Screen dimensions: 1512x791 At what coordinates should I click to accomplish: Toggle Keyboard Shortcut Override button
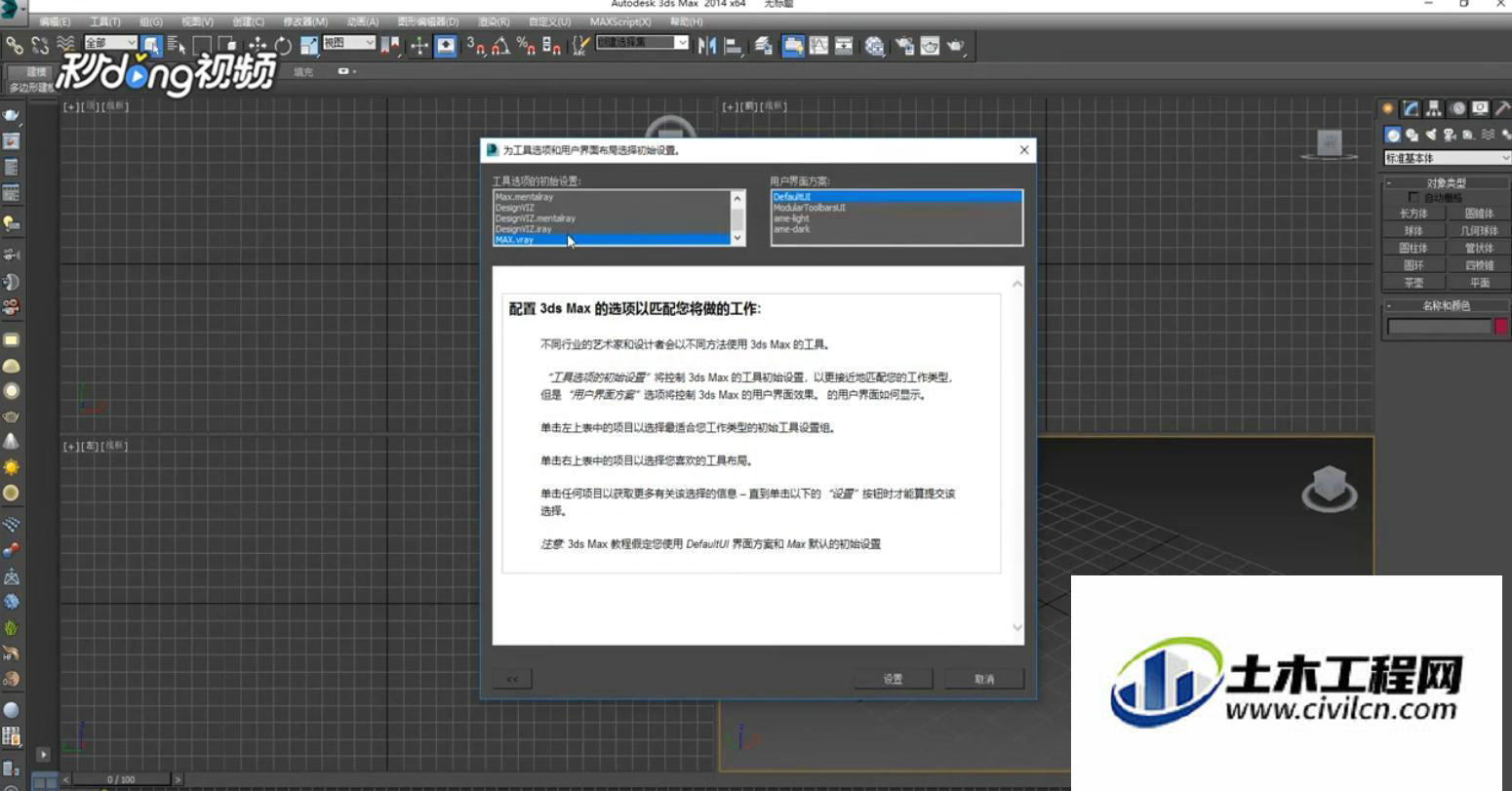[446, 45]
